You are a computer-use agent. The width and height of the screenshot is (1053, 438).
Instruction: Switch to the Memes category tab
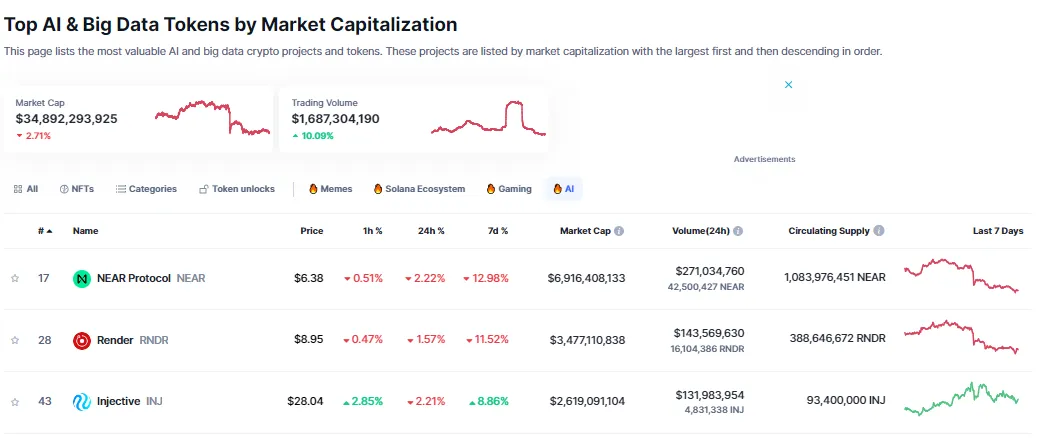[x=330, y=189]
